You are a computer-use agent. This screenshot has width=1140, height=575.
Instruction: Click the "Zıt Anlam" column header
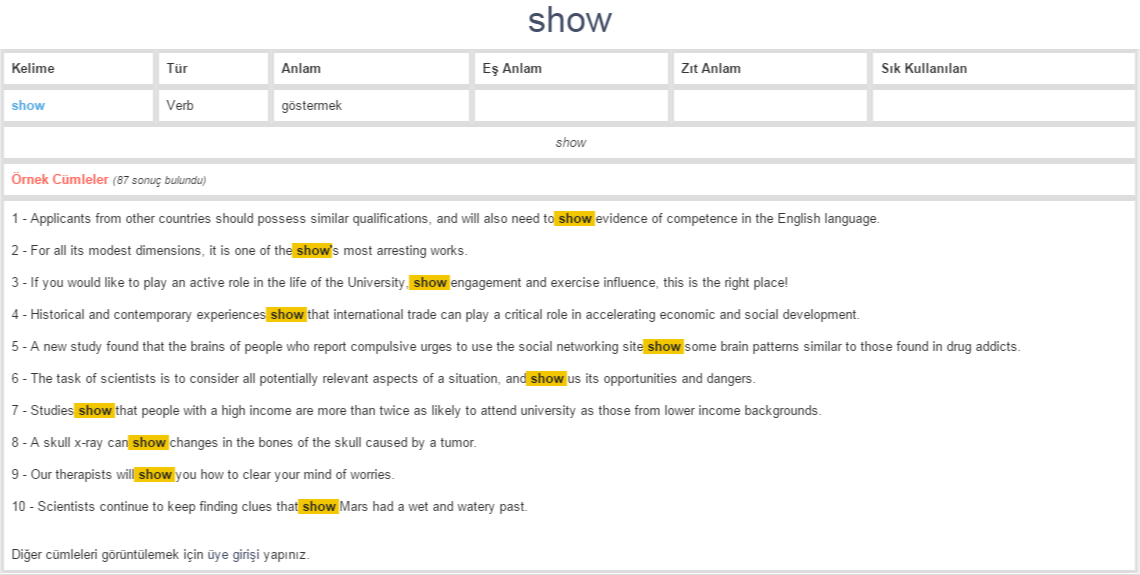[x=711, y=69]
